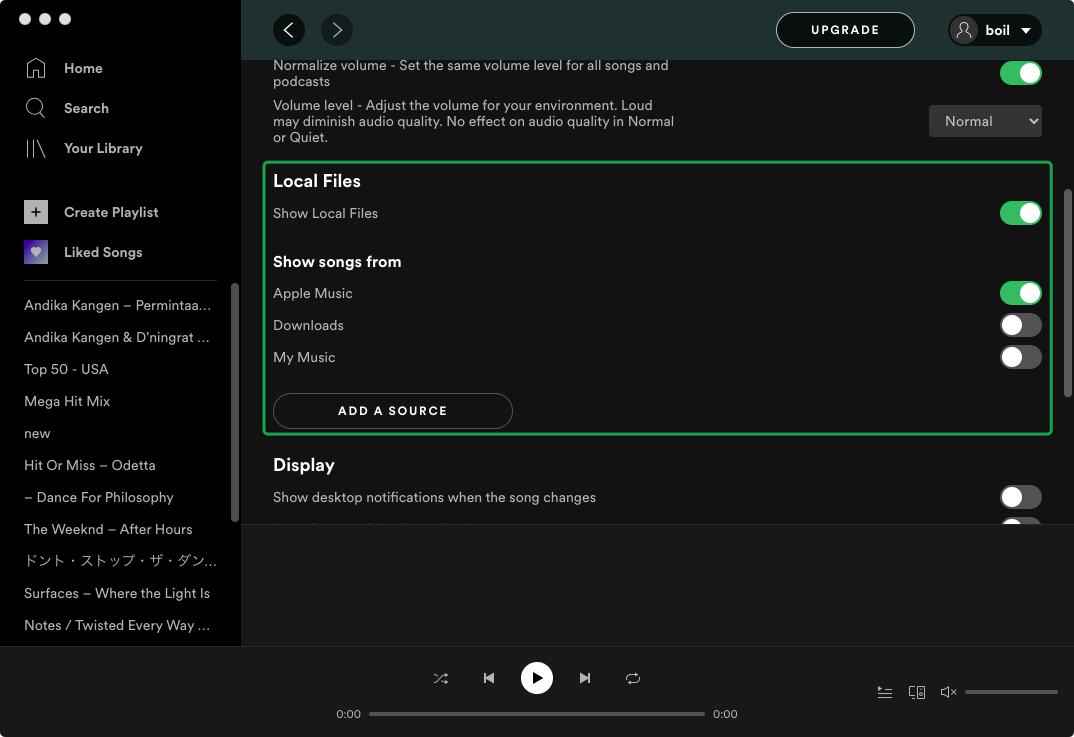Enable repeat mode
Viewport: 1074px width, 737px height.
click(x=633, y=678)
